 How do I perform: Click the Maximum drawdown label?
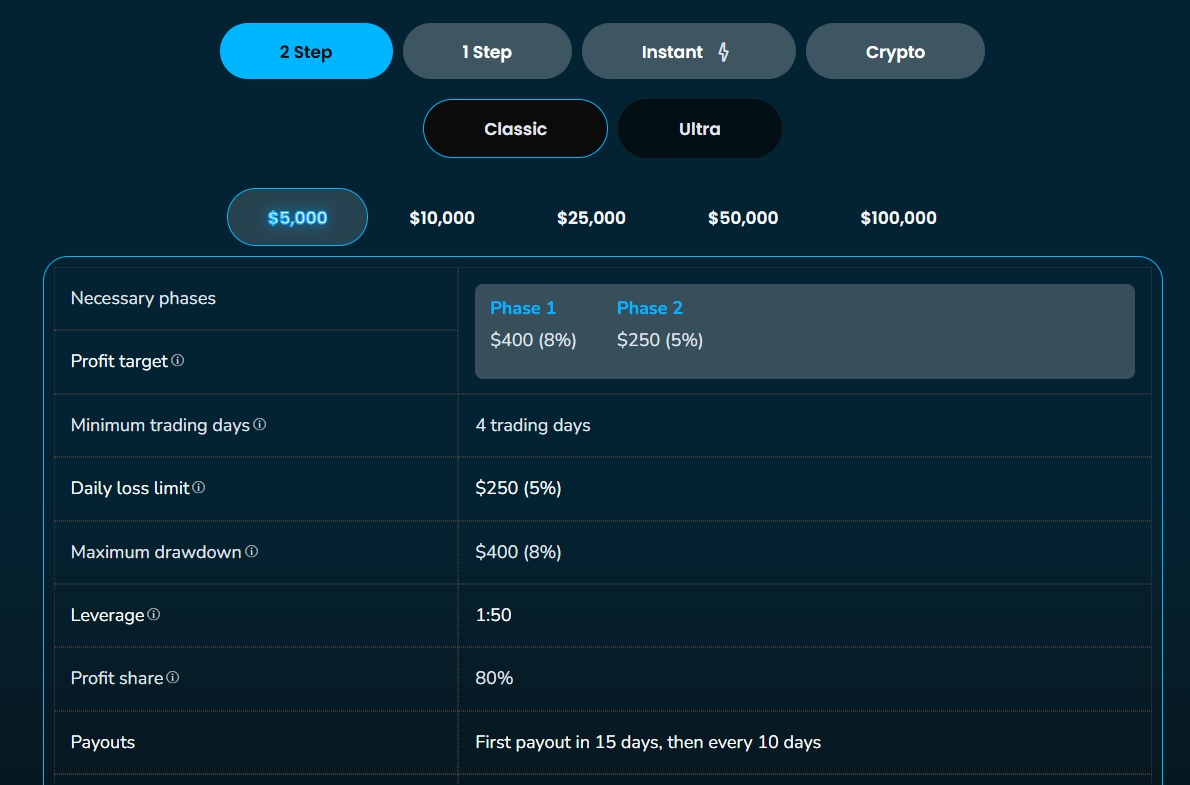pos(156,552)
